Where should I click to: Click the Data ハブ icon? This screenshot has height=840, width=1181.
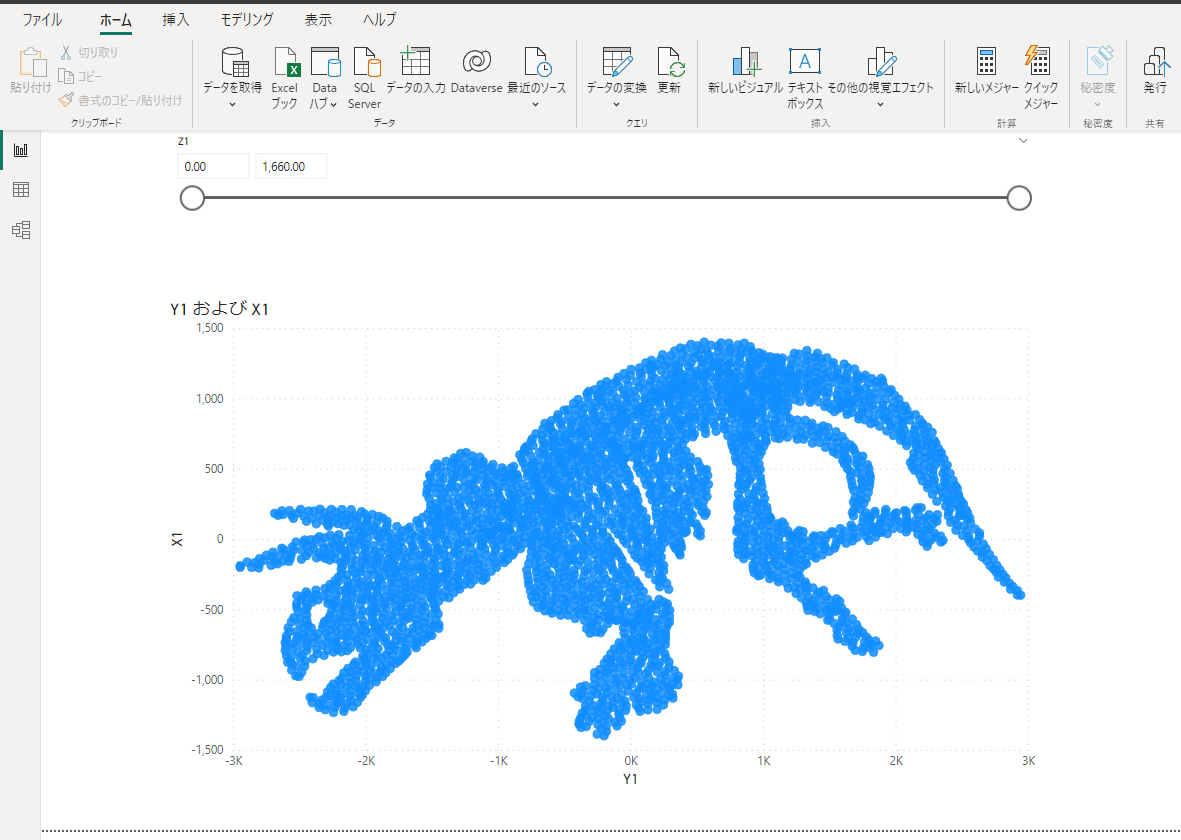click(x=325, y=62)
